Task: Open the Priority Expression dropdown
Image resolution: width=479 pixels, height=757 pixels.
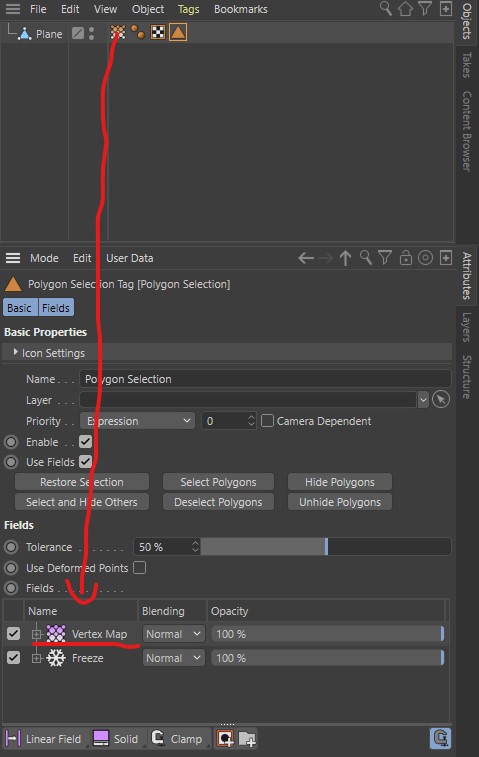Action: click(x=138, y=421)
